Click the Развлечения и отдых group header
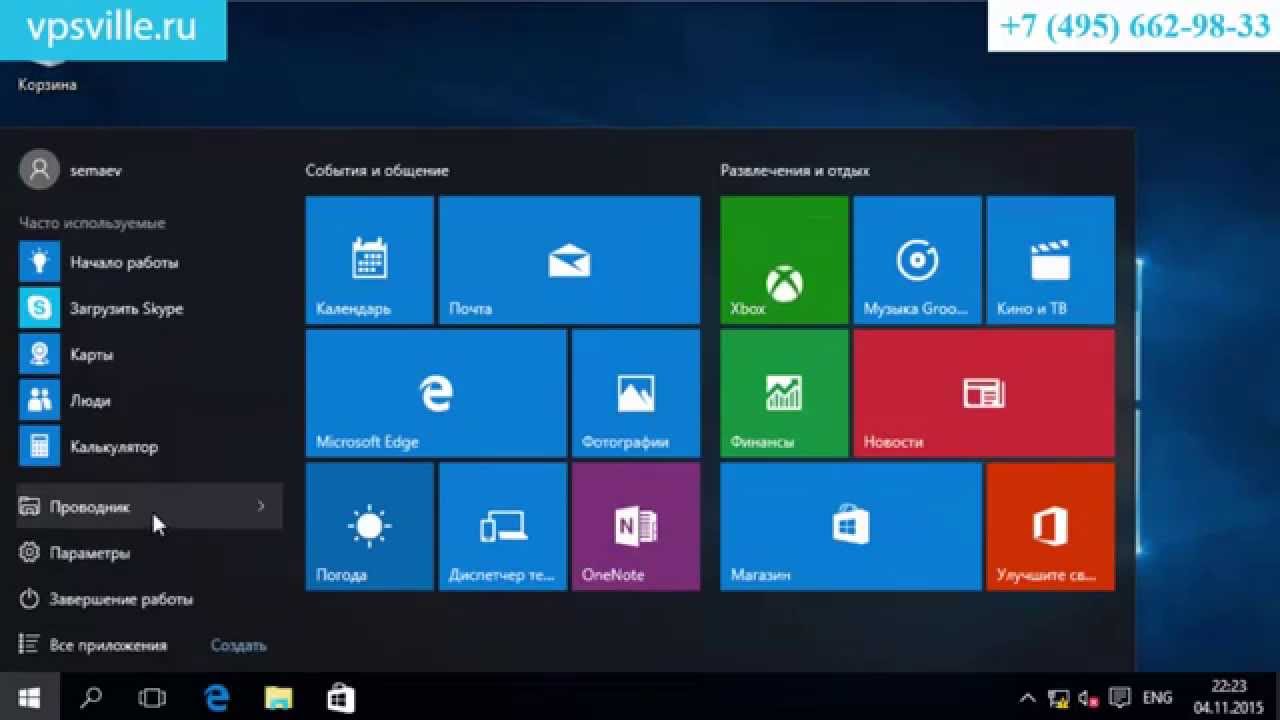This screenshot has height=720, width=1280. tap(795, 171)
